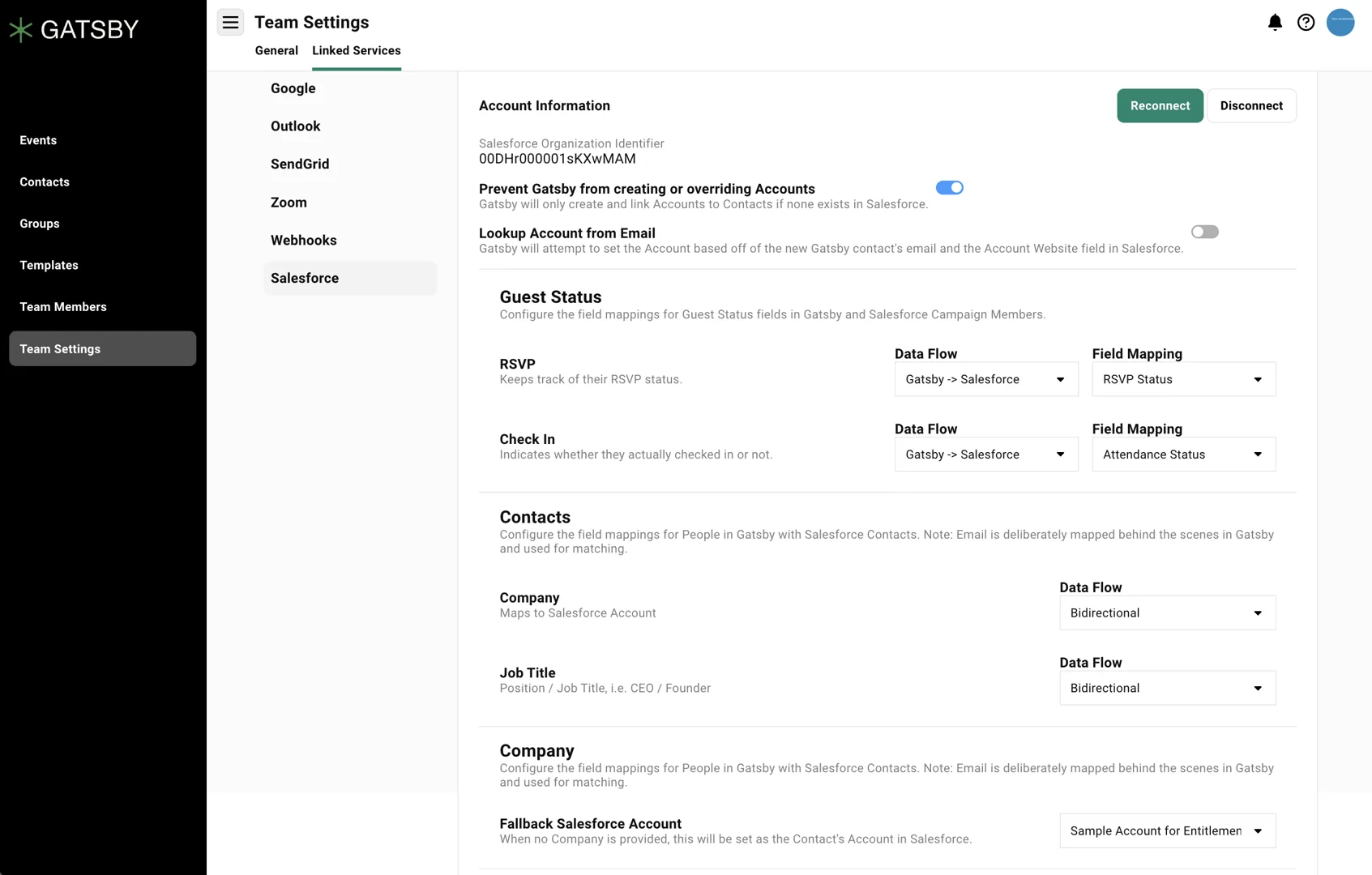This screenshot has width=1372, height=875.
Task: Change the Check In Field Mapping from Attendance Status
Action: pyautogui.click(x=1182, y=455)
